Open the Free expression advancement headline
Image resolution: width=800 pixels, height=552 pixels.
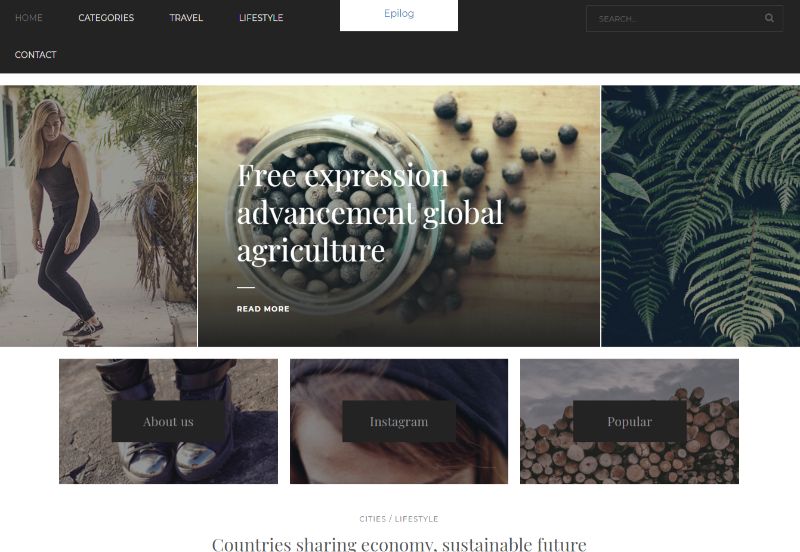pos(370,213)
